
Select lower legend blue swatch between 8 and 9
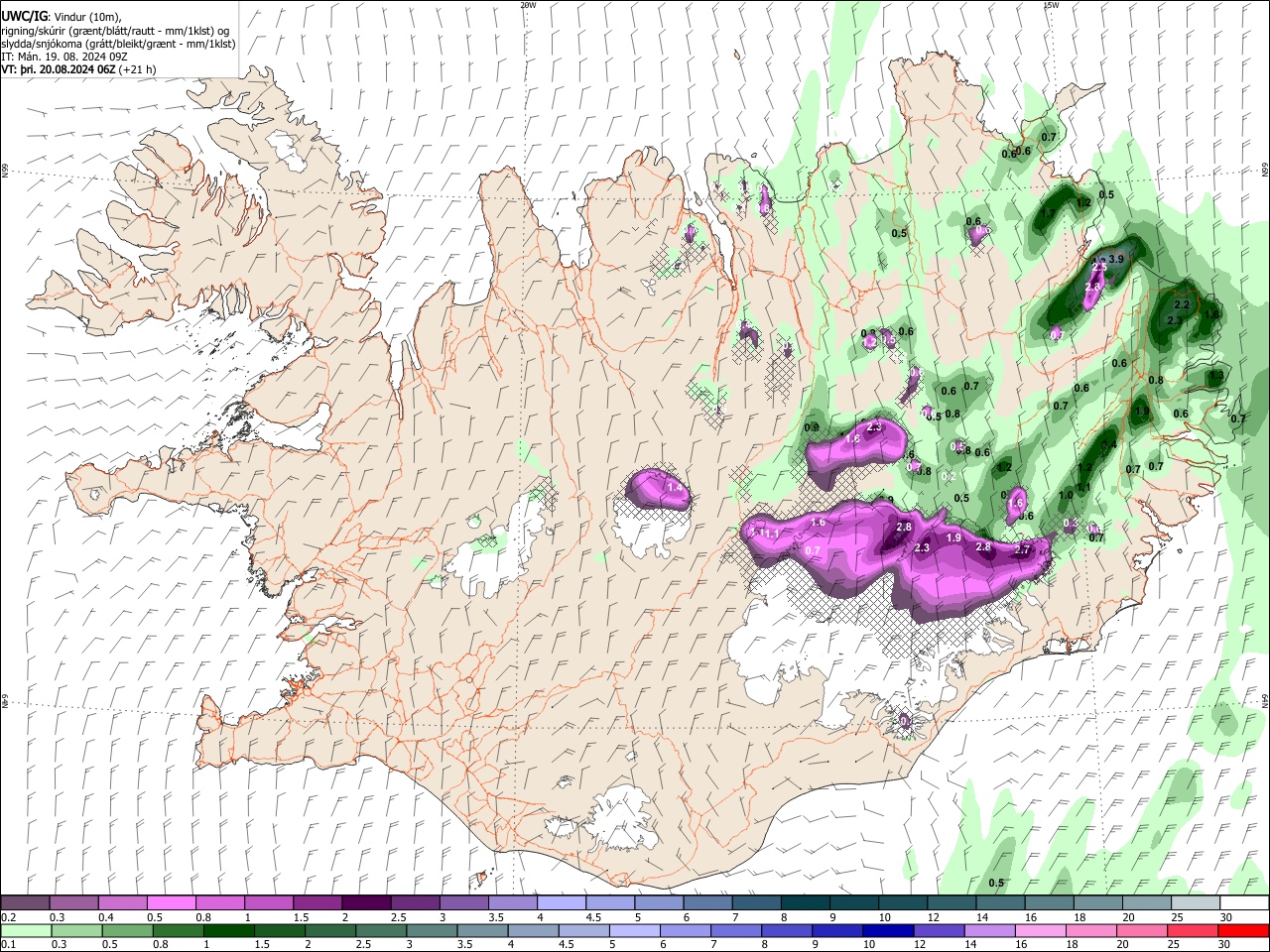click(x=787, y=930)
